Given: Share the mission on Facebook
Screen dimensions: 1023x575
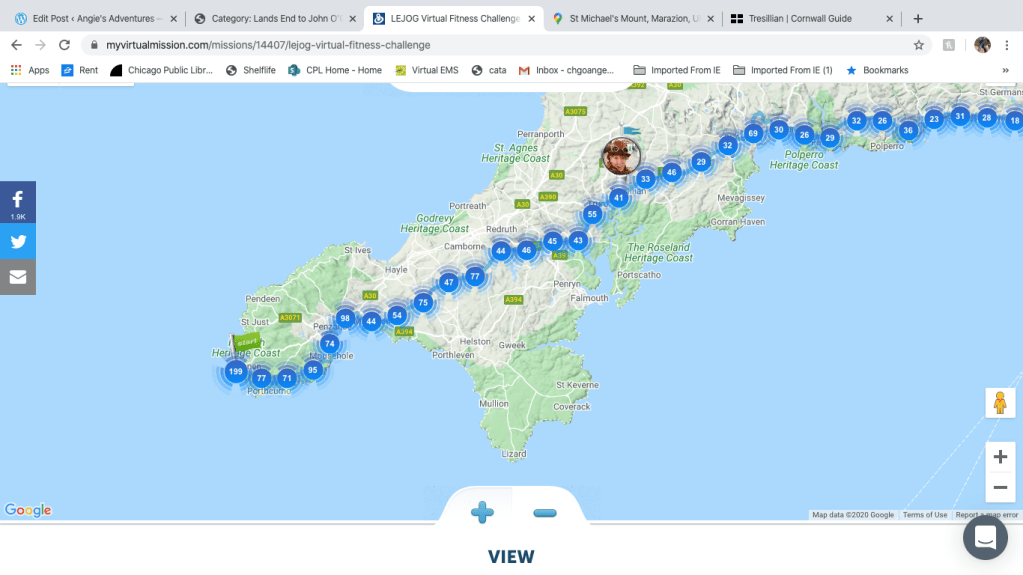Looking at the screenshot, I should [x=18, y=201].
